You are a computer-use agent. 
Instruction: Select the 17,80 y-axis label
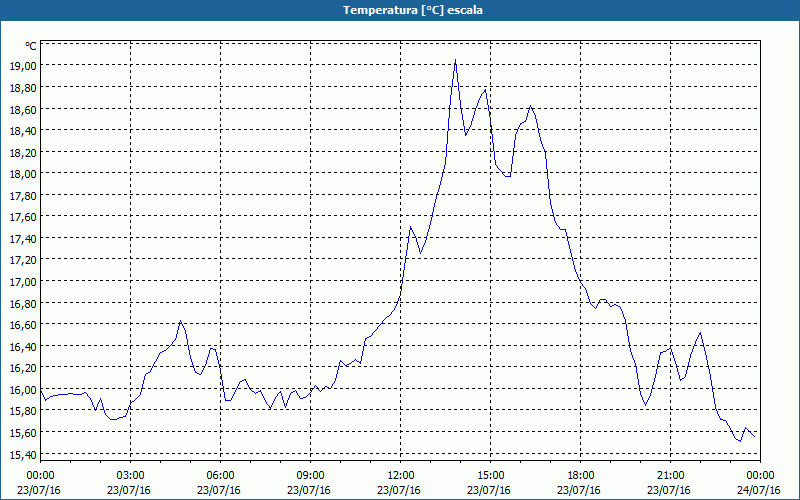[x=23, y=196]
